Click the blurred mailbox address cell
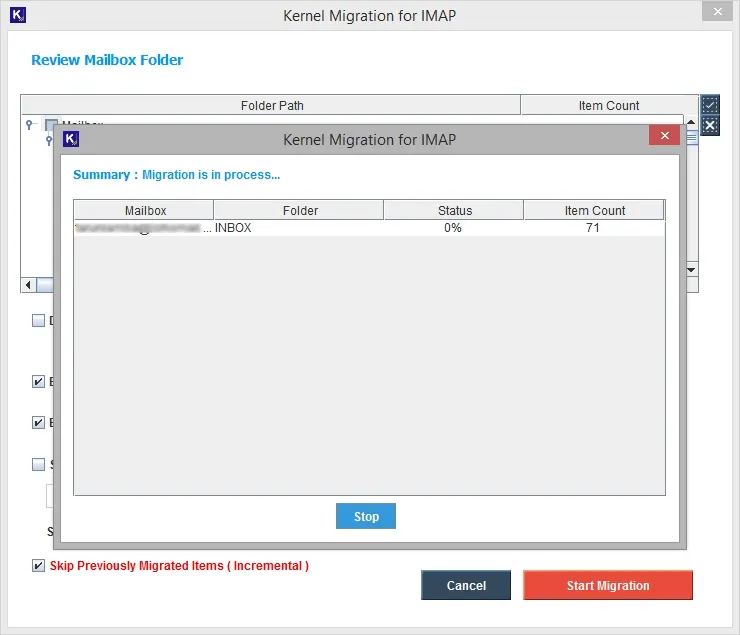740x635 pixels. pos(143,228)
